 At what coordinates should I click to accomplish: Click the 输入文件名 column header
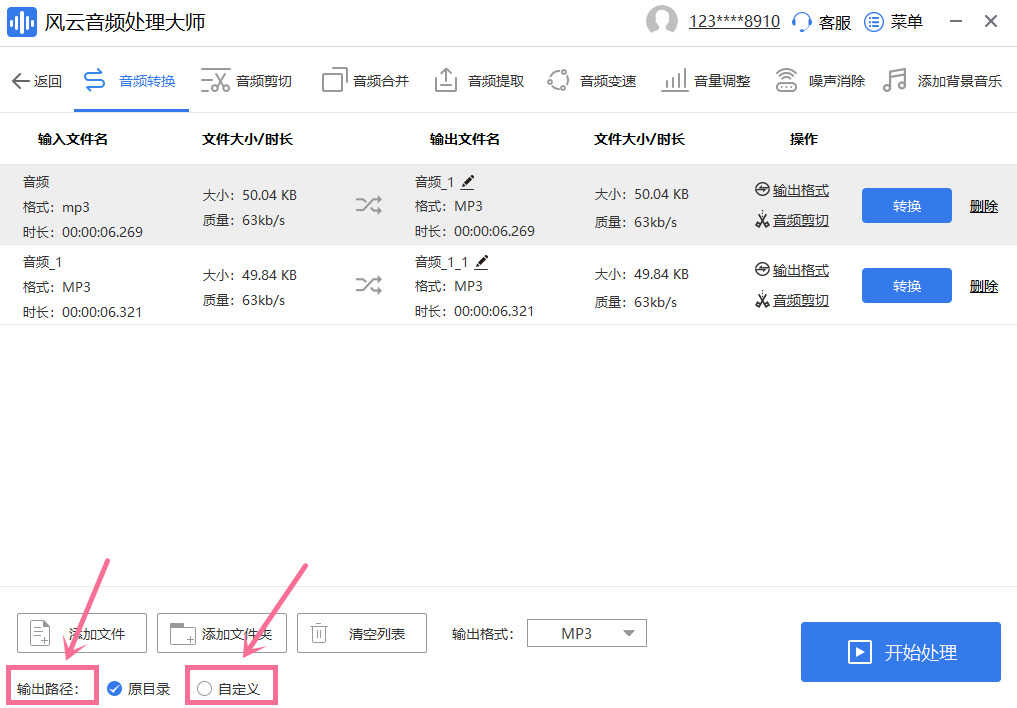[x=73, y=139]
